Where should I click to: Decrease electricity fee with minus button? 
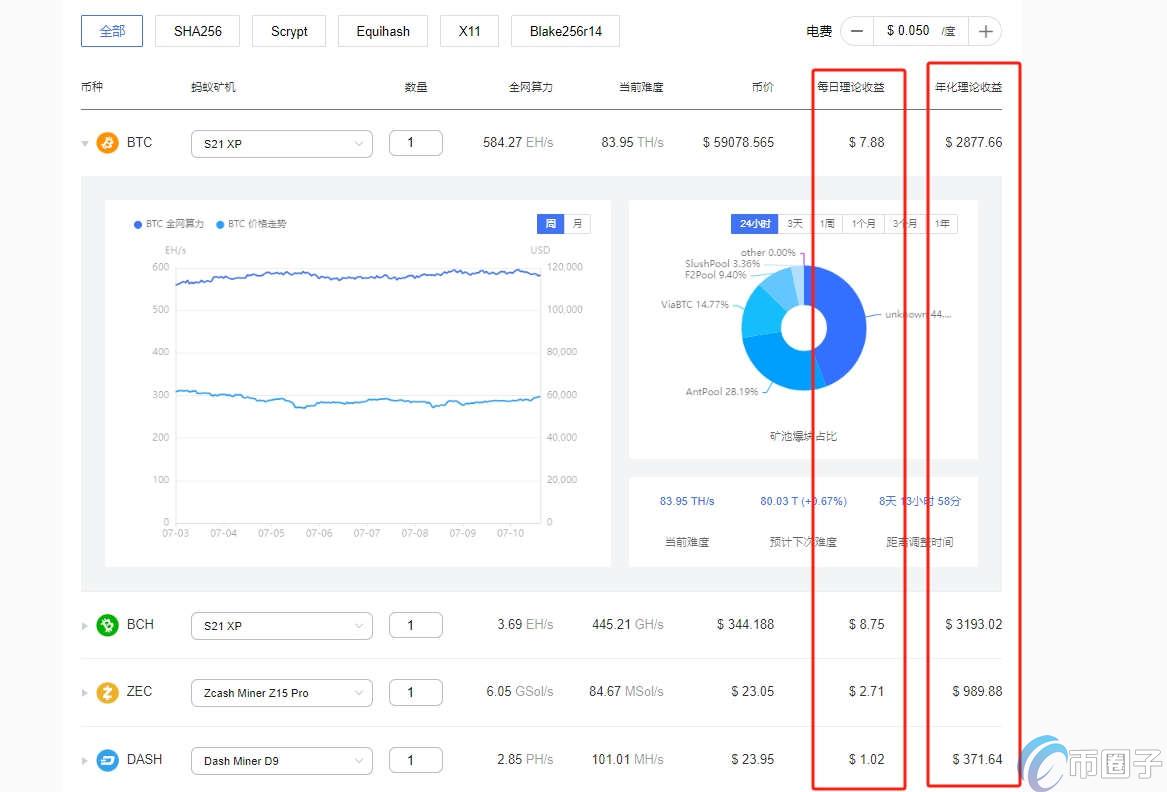pos(857,31)
